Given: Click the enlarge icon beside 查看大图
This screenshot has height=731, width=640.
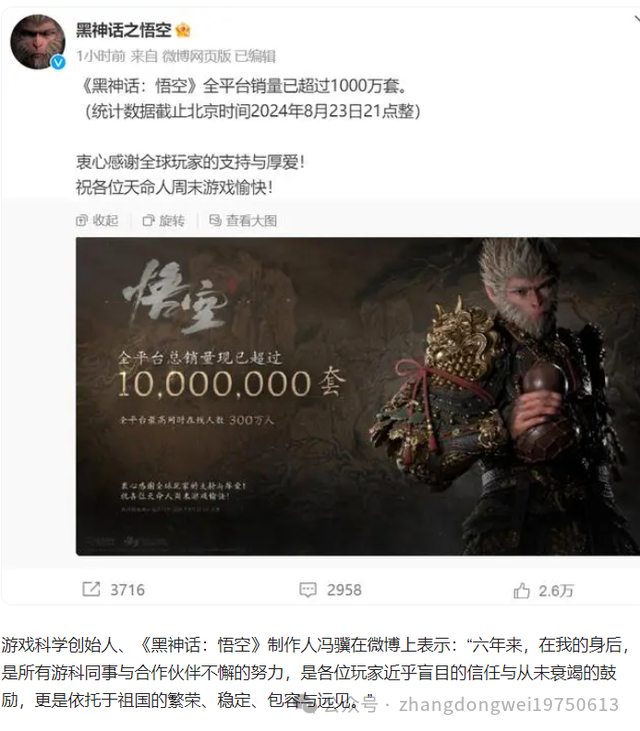Looking at the screenshot, I should click(215, 221).
